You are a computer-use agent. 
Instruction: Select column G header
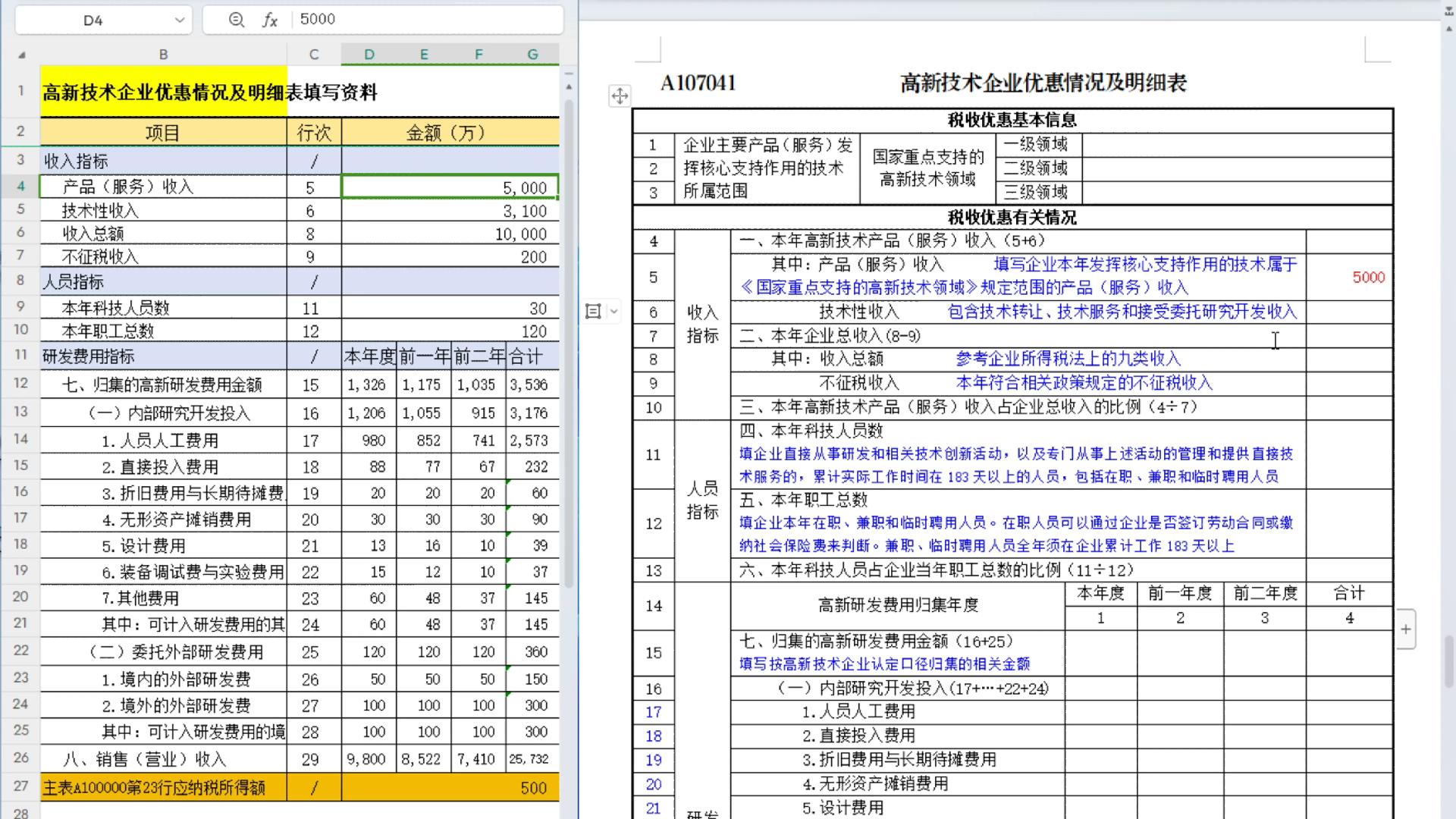[x=532, y=55]
